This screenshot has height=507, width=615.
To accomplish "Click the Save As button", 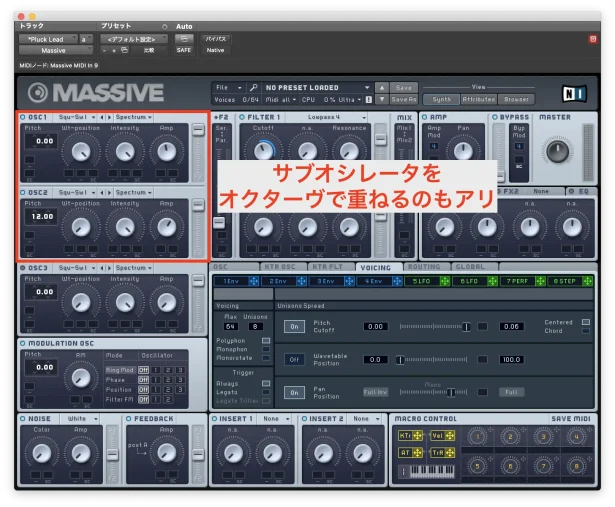I will point(404,99).
